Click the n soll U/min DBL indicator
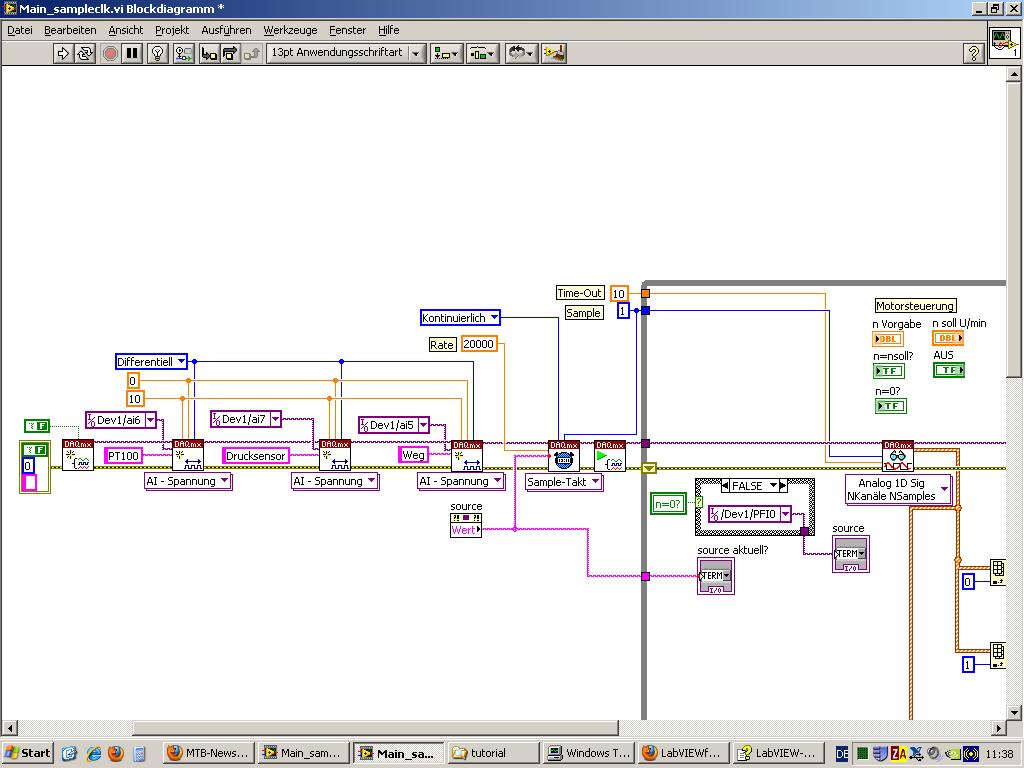 (948, 338)
